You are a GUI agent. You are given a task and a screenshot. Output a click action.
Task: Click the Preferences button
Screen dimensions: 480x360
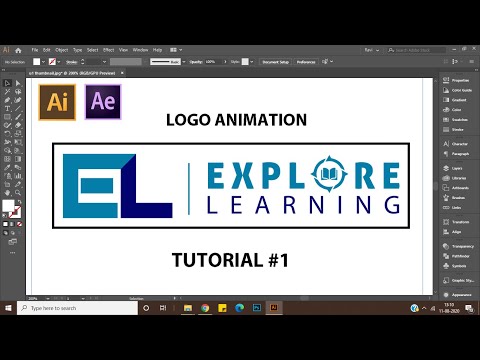click(x=306, y=62)
